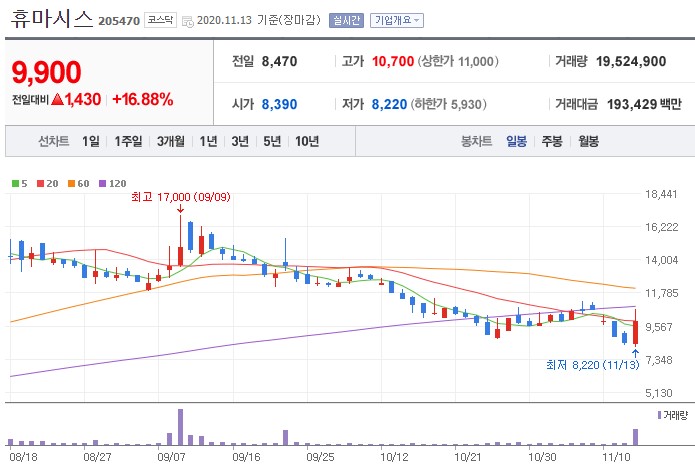Select the 5년 line chart tab
The image size is (695, 467).
(272, 141)
